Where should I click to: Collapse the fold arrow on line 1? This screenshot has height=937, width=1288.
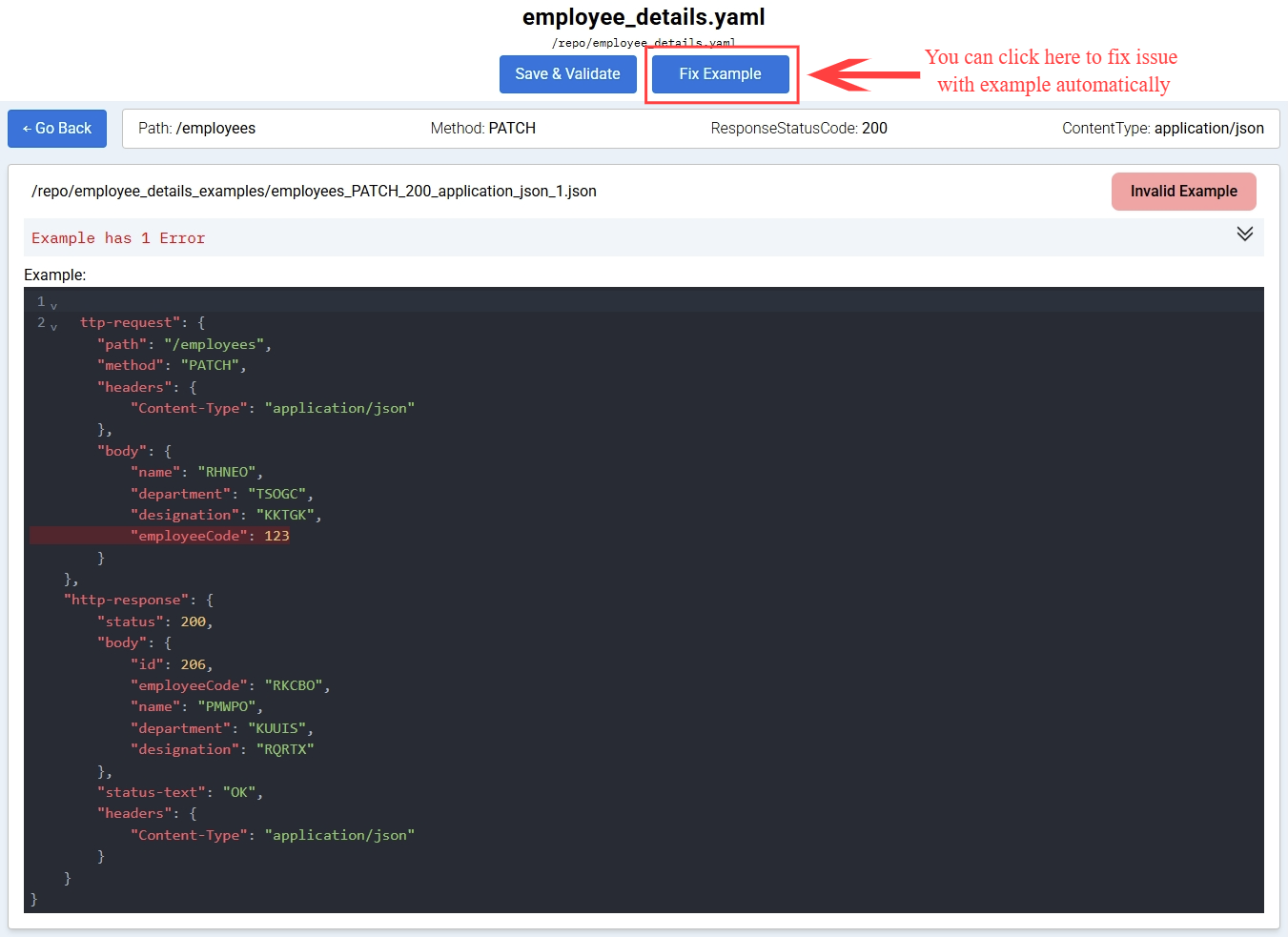tap(54, 306)
